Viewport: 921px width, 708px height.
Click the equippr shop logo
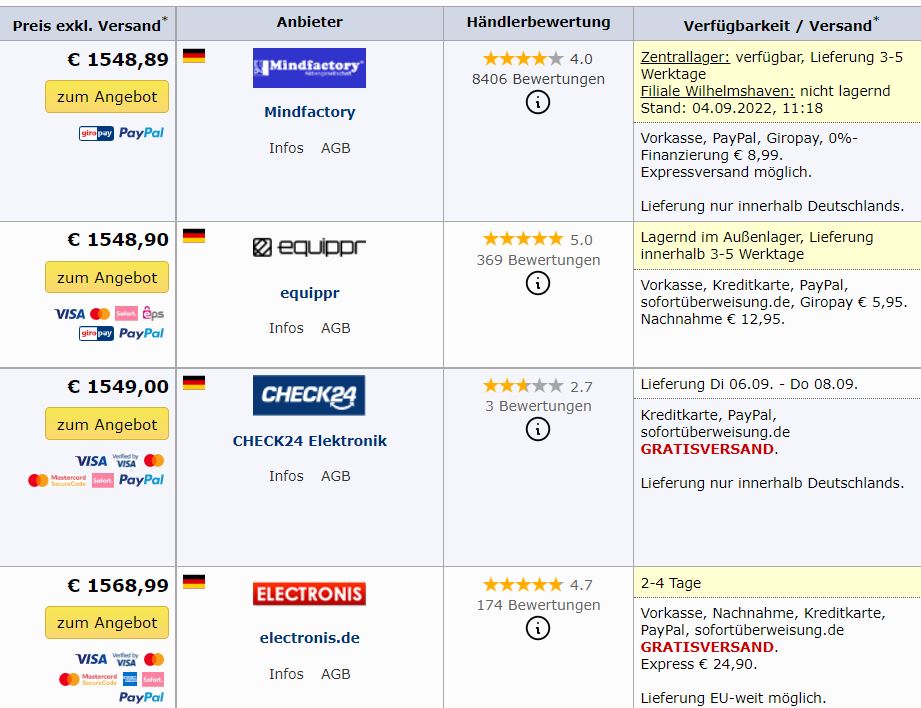[x=309, y=248]
